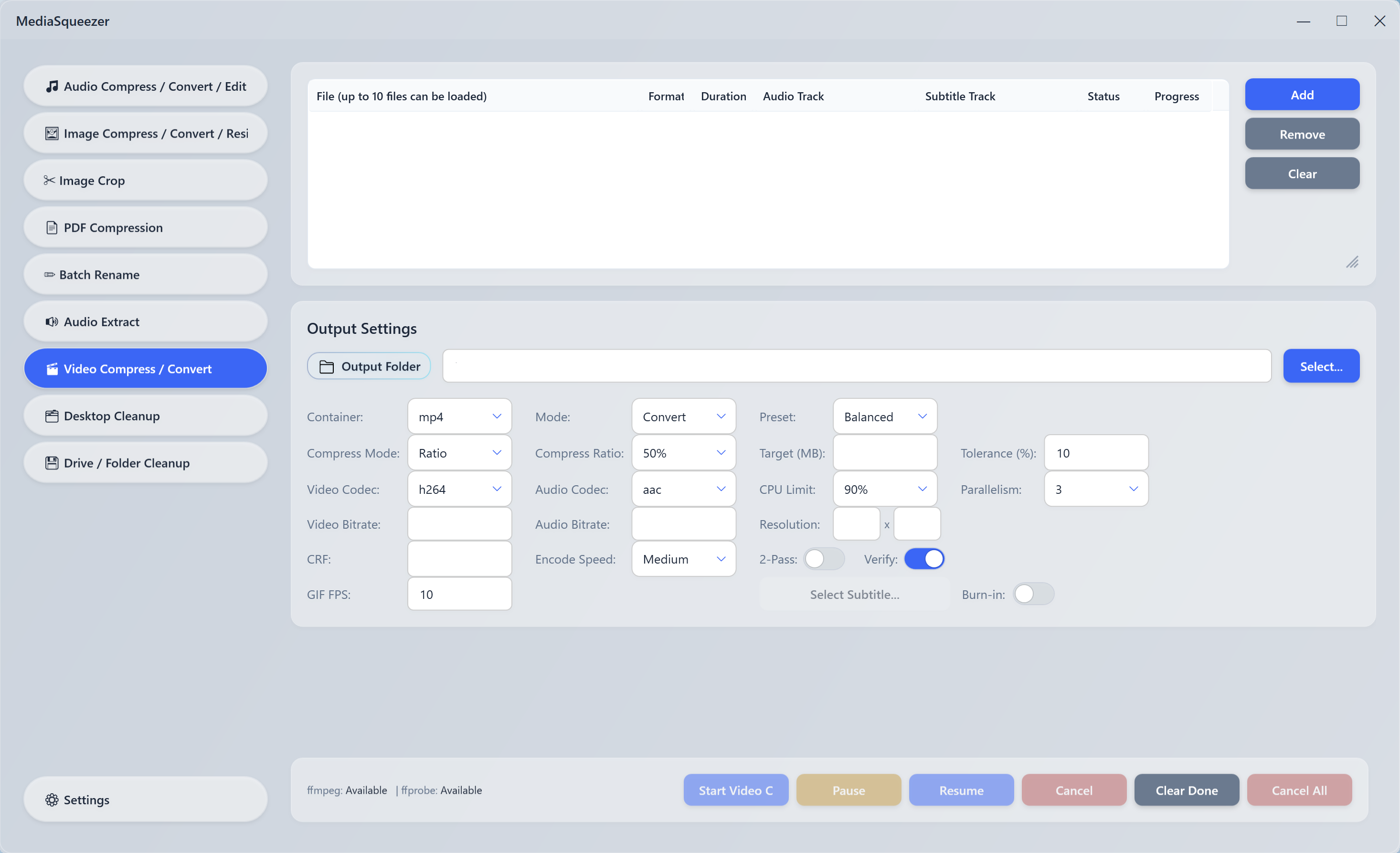This screenshot has height=853, width=1400.
Task: Click the floppy disk Drive Cleanup icon
Action: click(x=52, y=463)
